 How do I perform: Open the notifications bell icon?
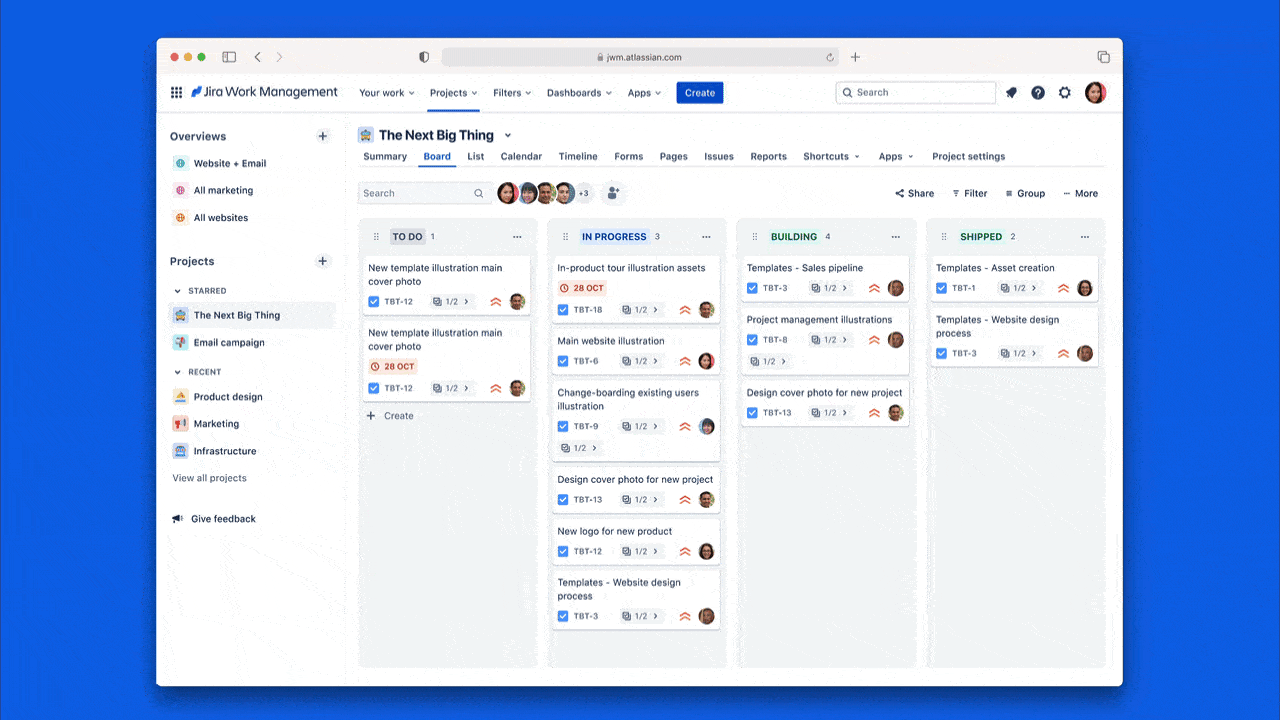click(x=1011, y=92)
